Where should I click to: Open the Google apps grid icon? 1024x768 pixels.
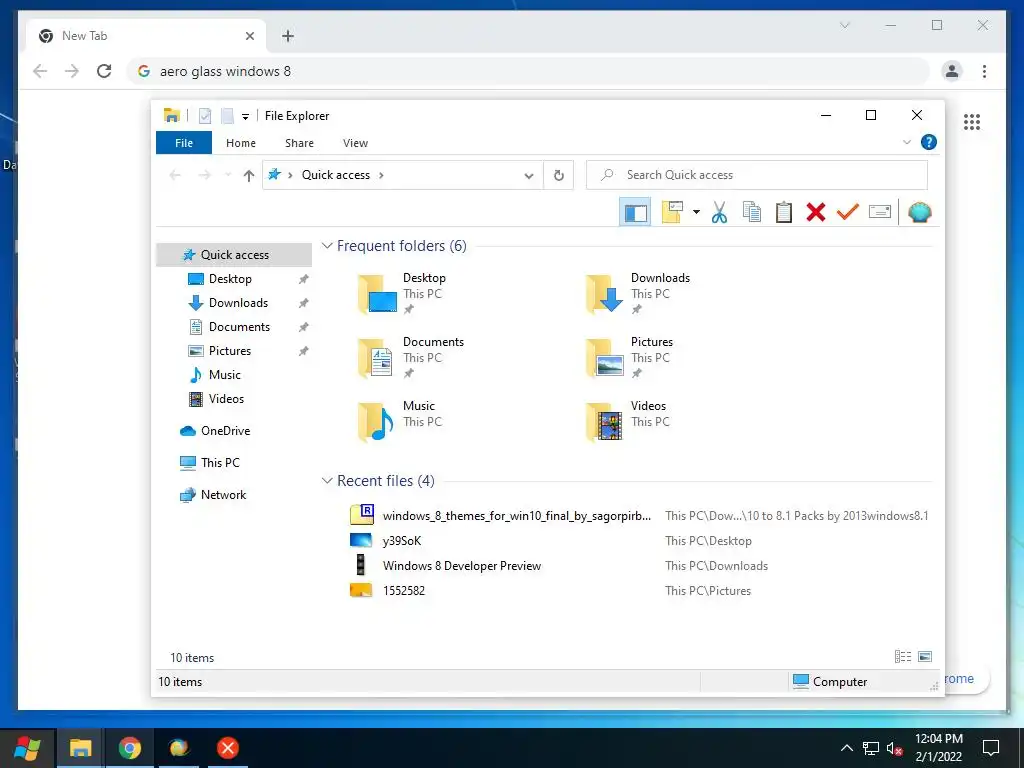tap(972, 122)
